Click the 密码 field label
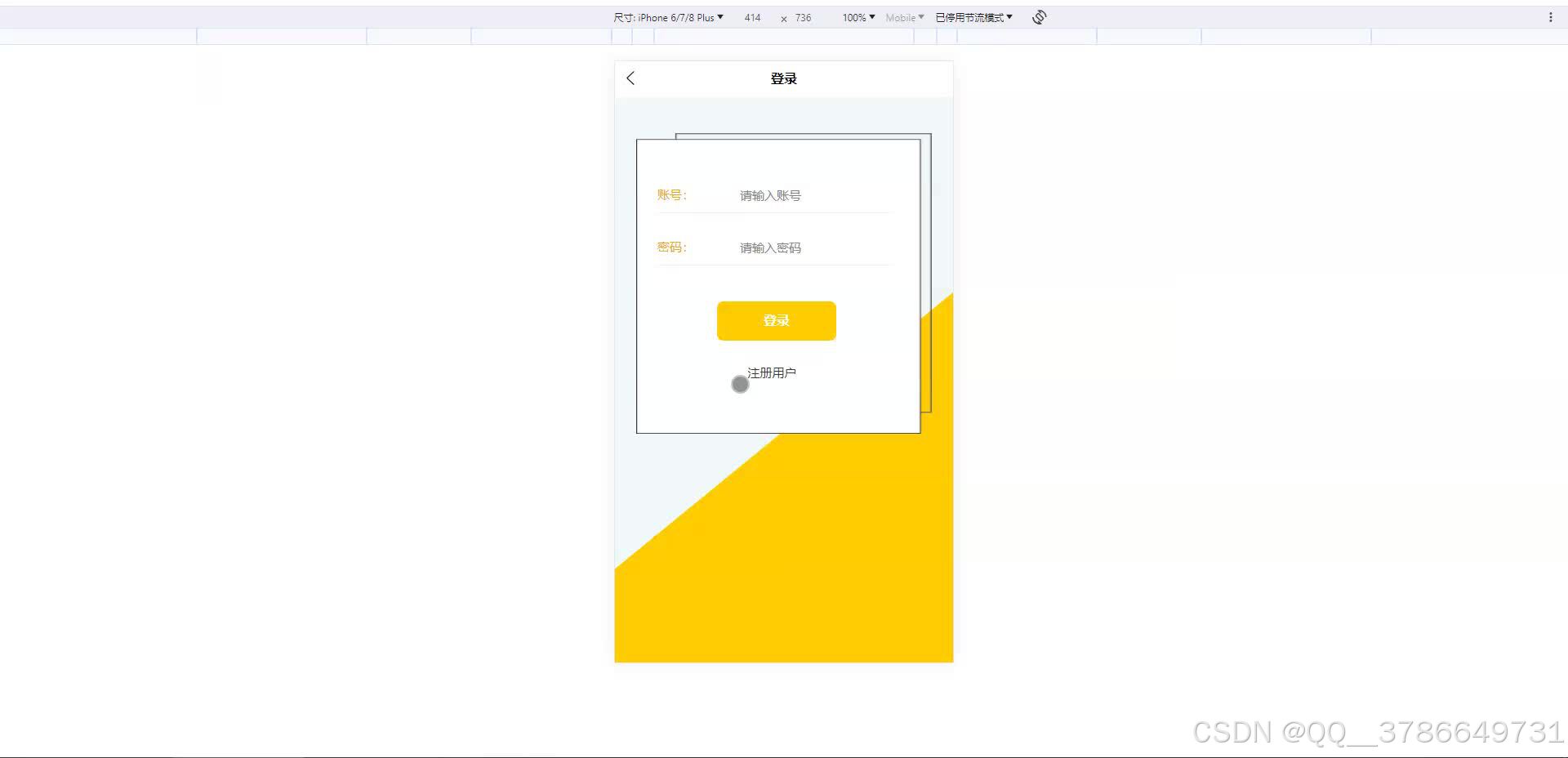Image resolution: width=1568 pixels, height=758 pixels. (x=670, y=247)
